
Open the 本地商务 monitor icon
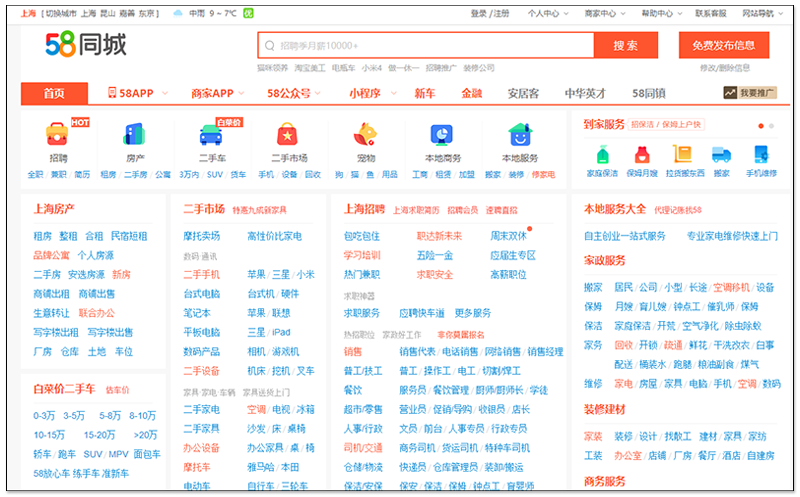[x=442, y=135]
